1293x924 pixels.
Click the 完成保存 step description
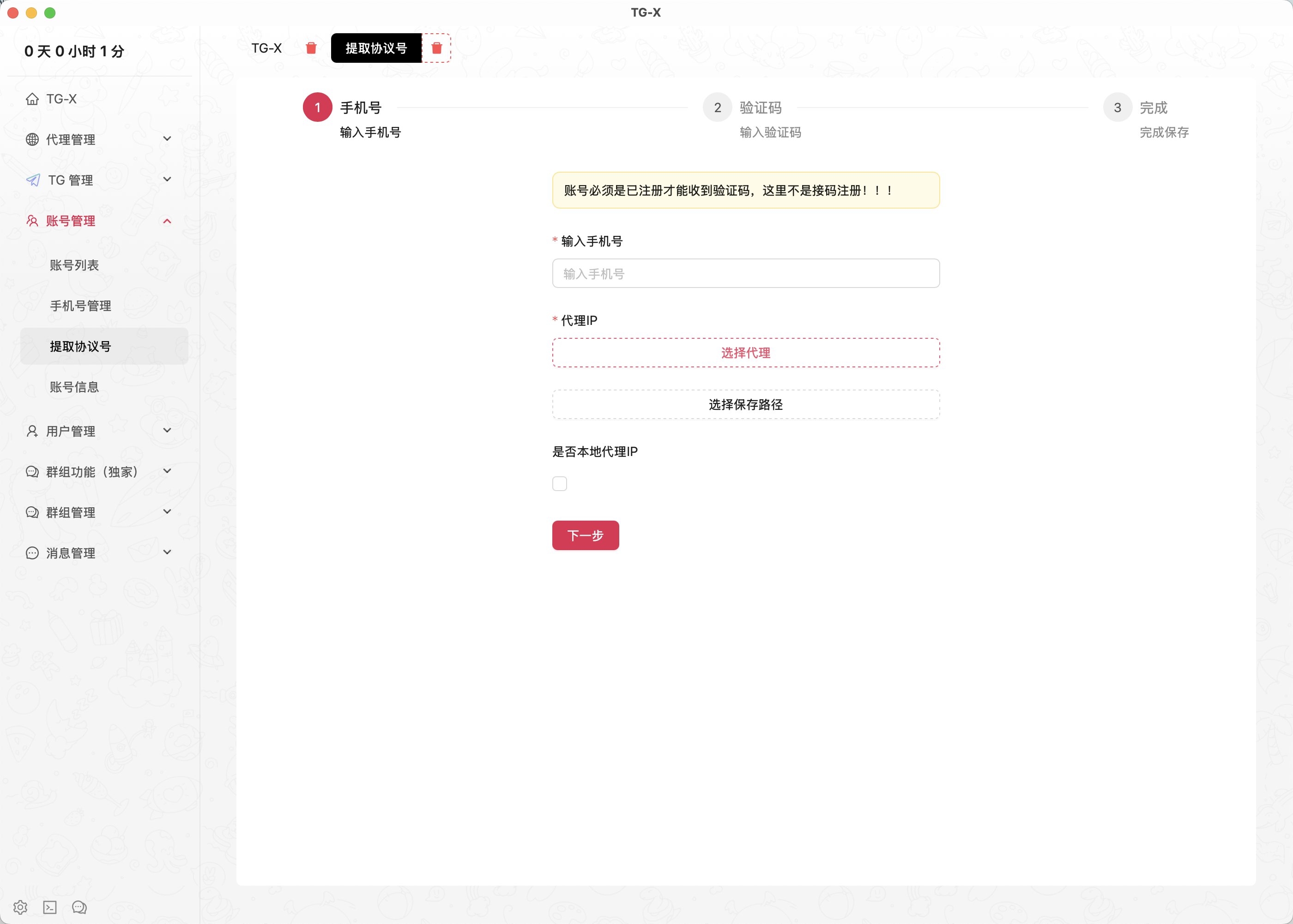pos(1164,132)
